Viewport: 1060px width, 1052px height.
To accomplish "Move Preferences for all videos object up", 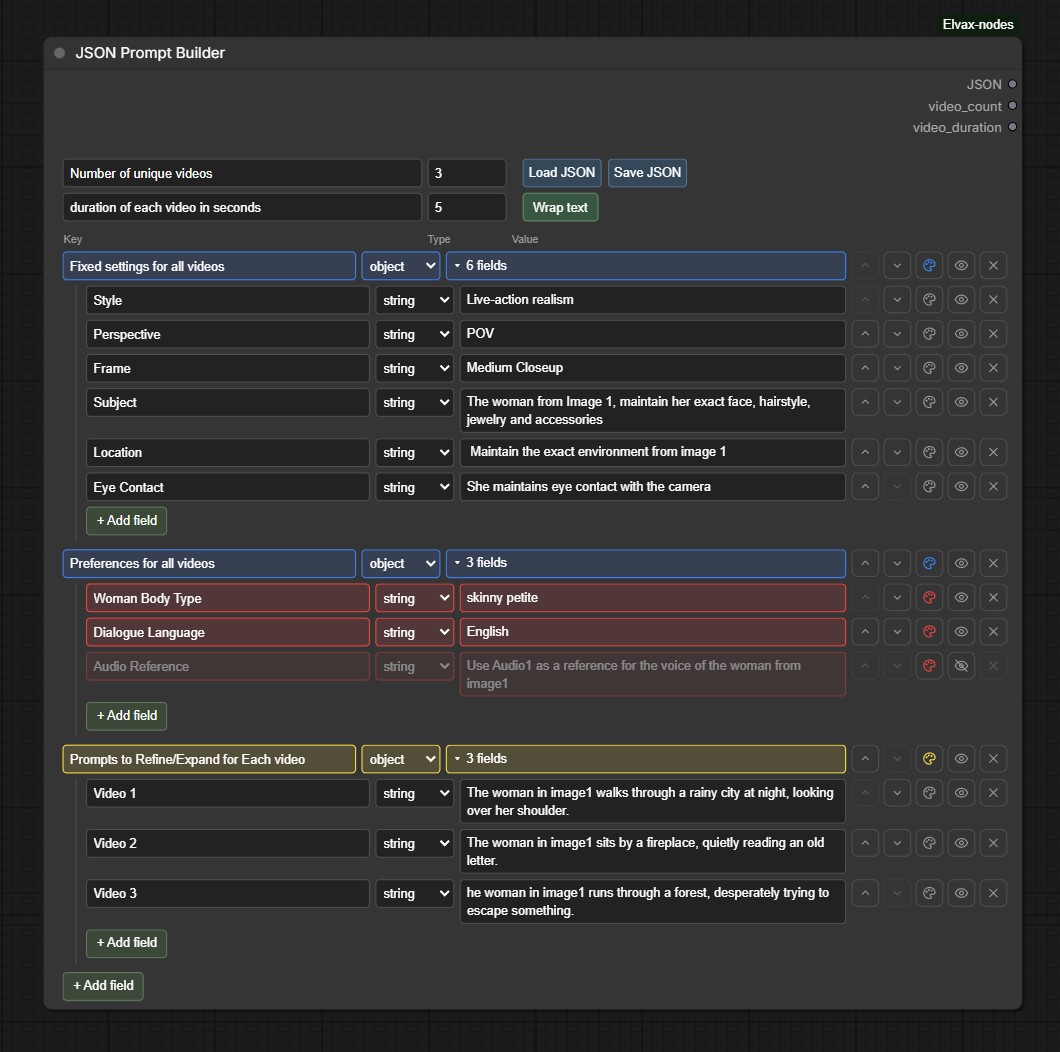I will coord(865,563).
